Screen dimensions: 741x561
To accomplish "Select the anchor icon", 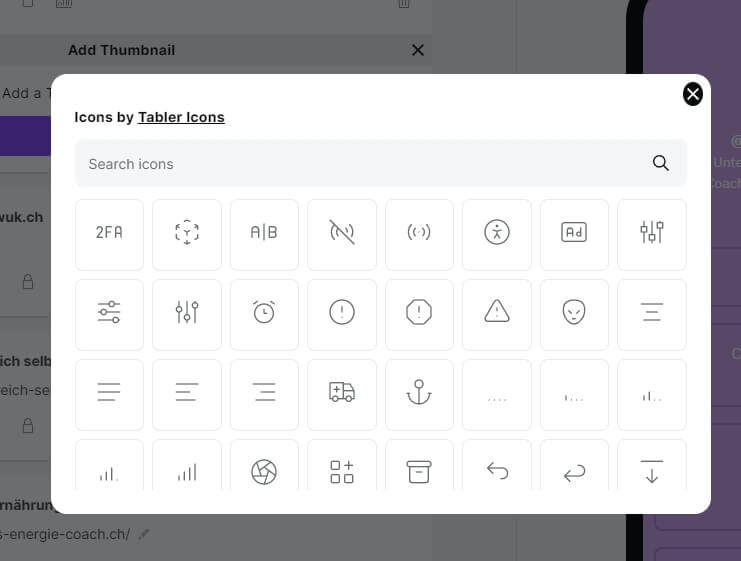I will pyautogui.click(x=419, y=395).
